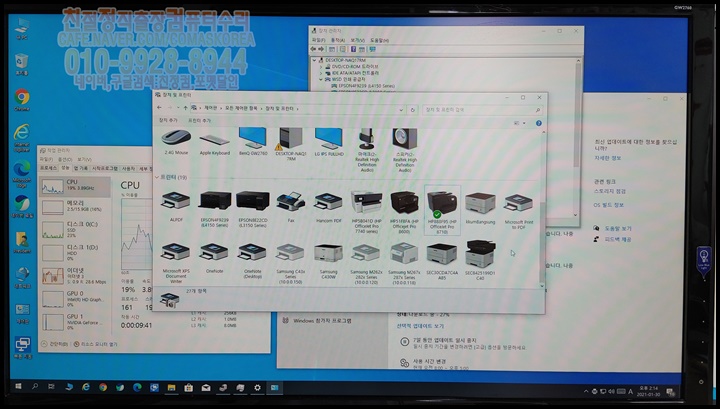
Task: Open address bar history dropdown in Devices window
Action: pos(401,110)
